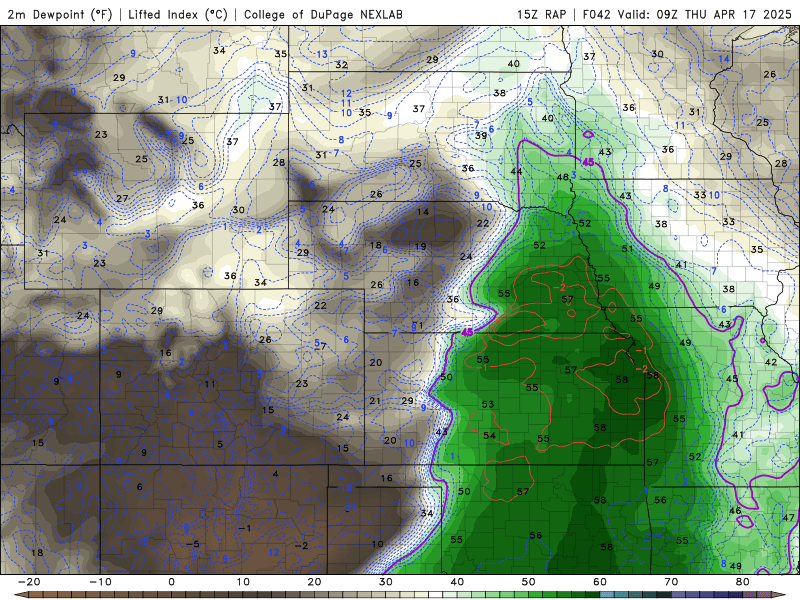
Task: Click the black '21' dewpoint value
Action: (375, 401)
